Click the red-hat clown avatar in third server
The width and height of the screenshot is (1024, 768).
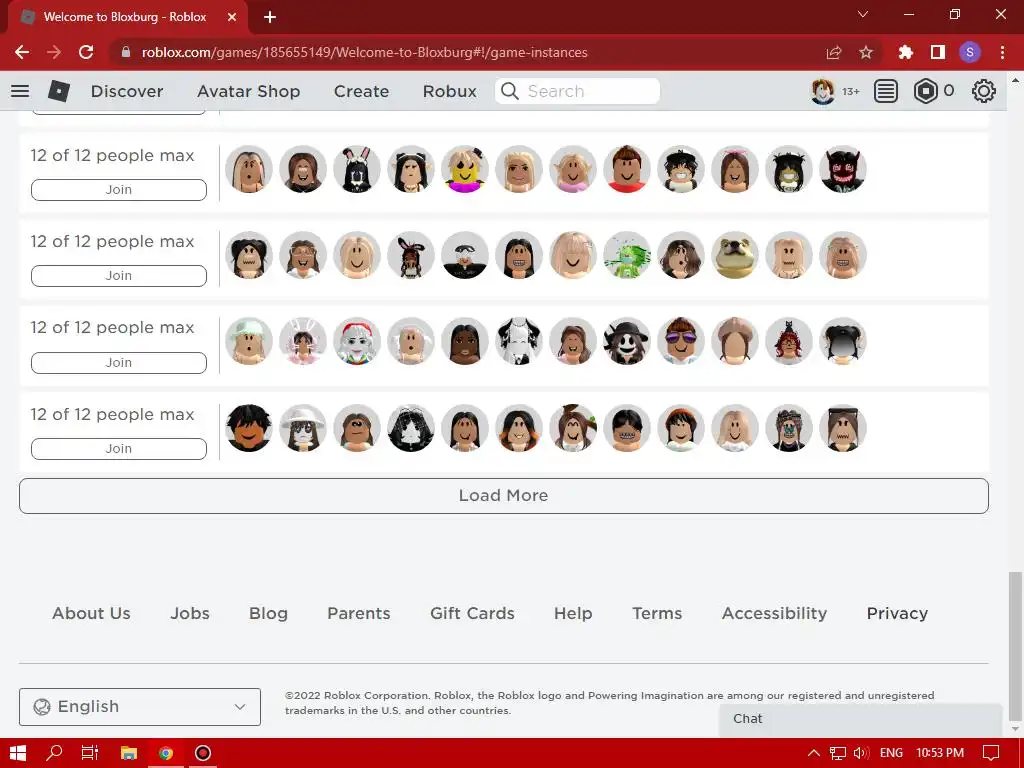357,342
